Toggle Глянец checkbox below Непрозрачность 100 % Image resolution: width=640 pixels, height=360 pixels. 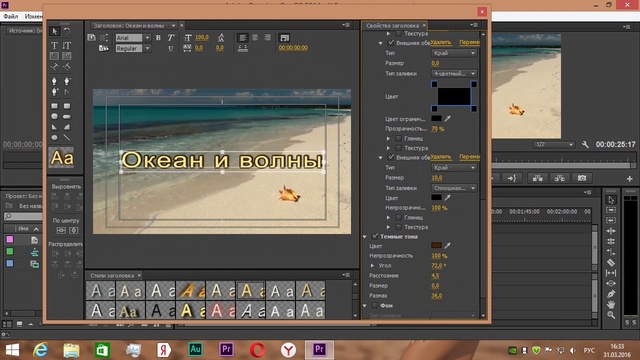[398, 218]
